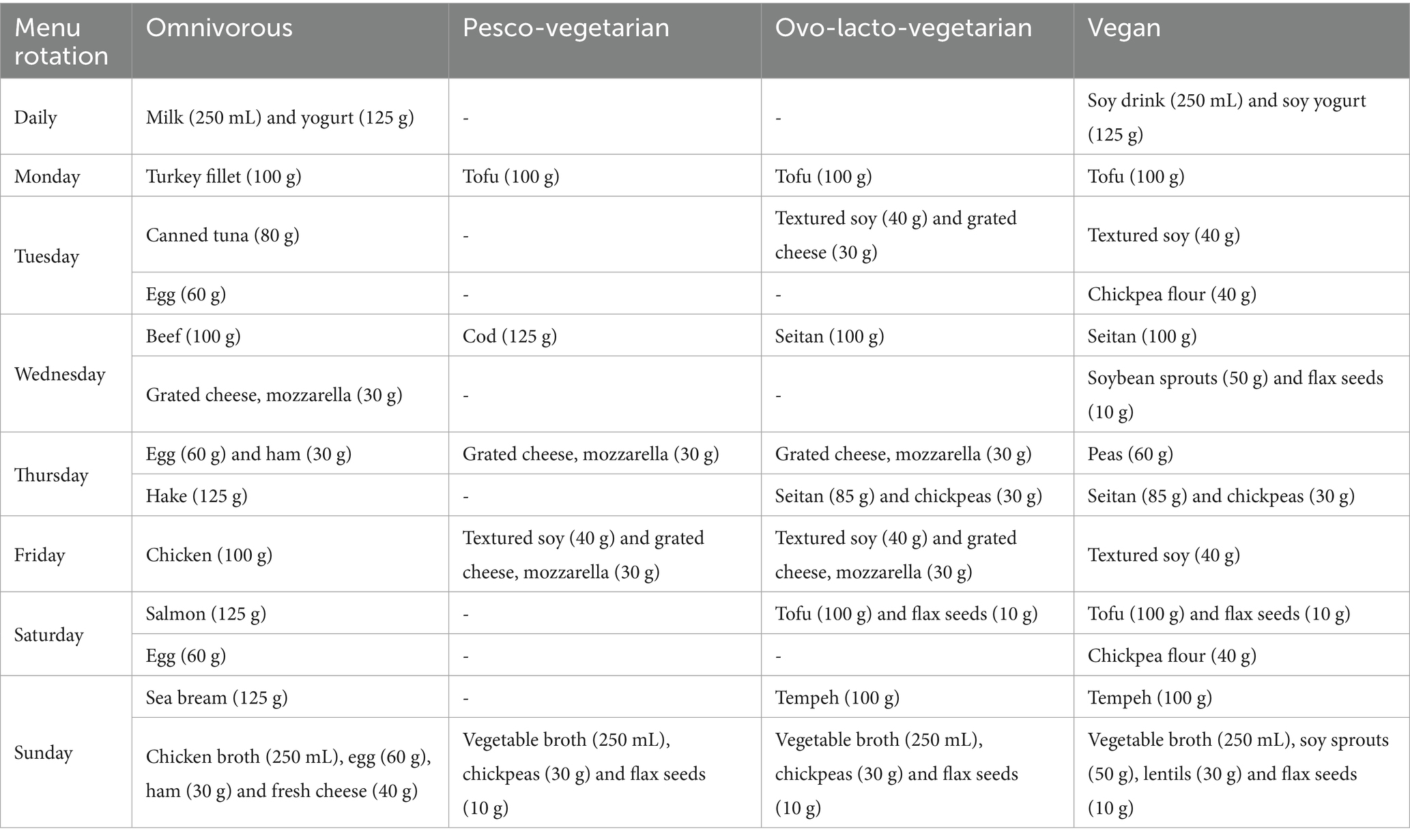
Task: Click the Friday row label
Action: pos(40,555)
